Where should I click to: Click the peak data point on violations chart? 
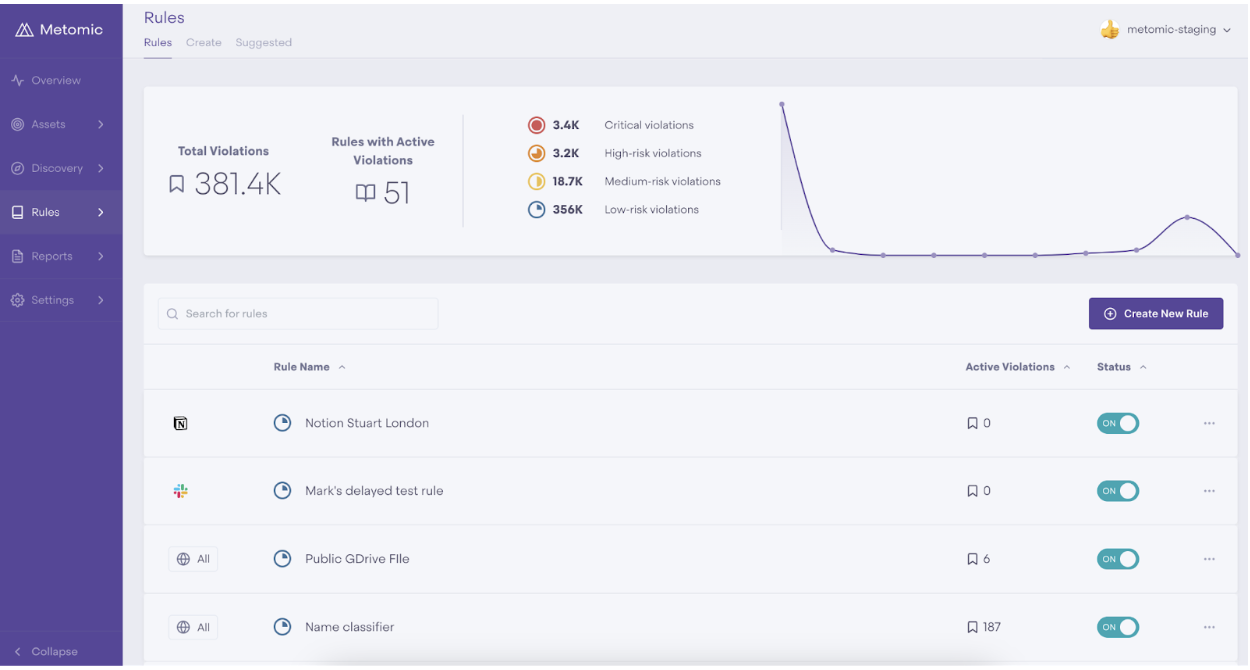[x=782, y=104]
